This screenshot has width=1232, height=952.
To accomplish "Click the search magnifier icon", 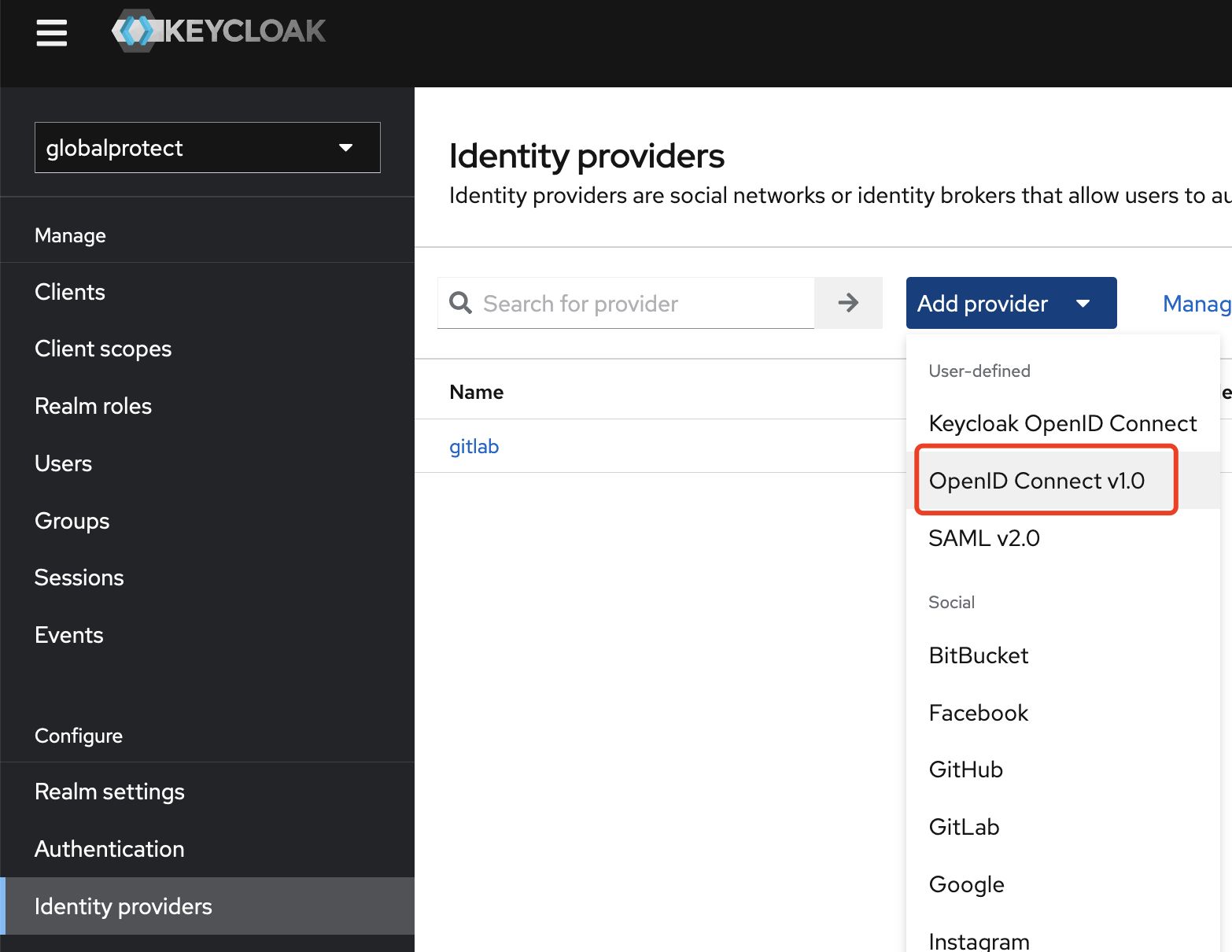I will point(460,303).
